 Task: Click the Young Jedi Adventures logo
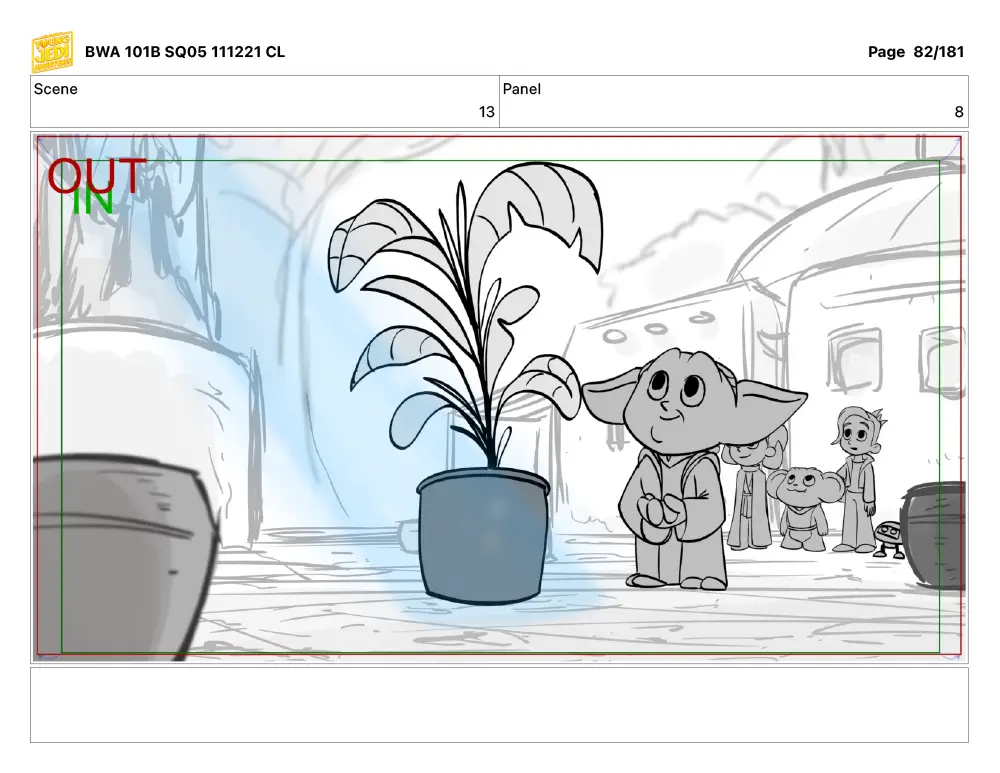click(x=52, y=52)
